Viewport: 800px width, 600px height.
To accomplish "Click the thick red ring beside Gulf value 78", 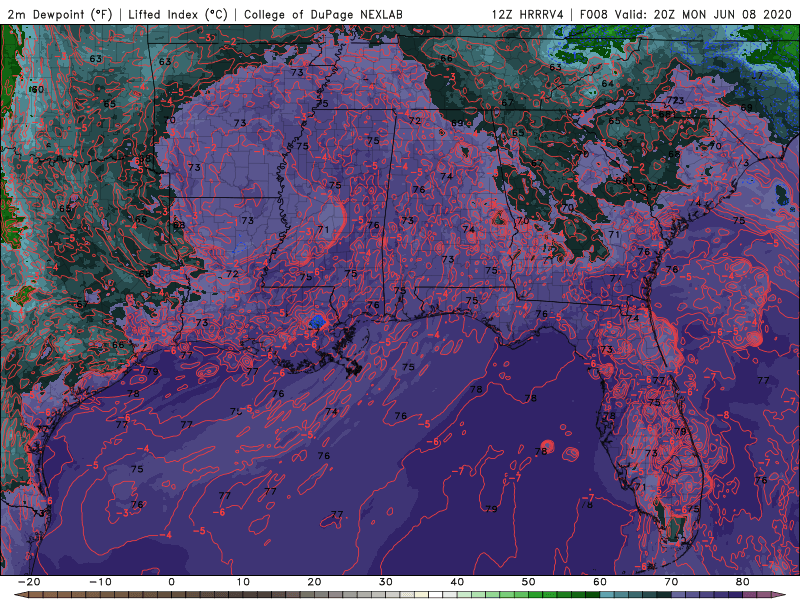I will 547,446.
